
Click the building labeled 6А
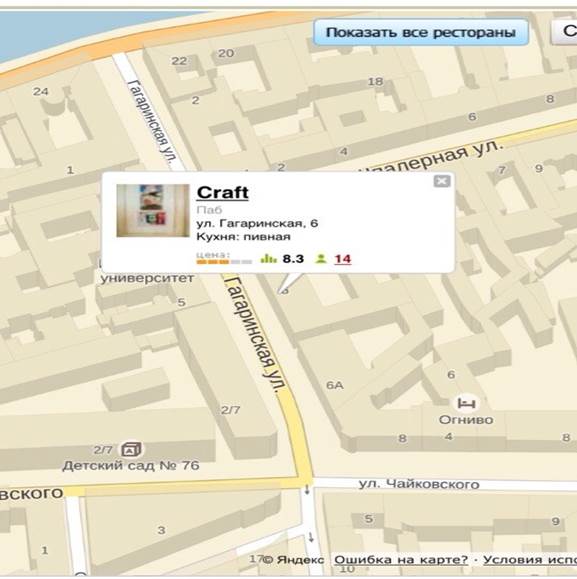pos(335,386)
